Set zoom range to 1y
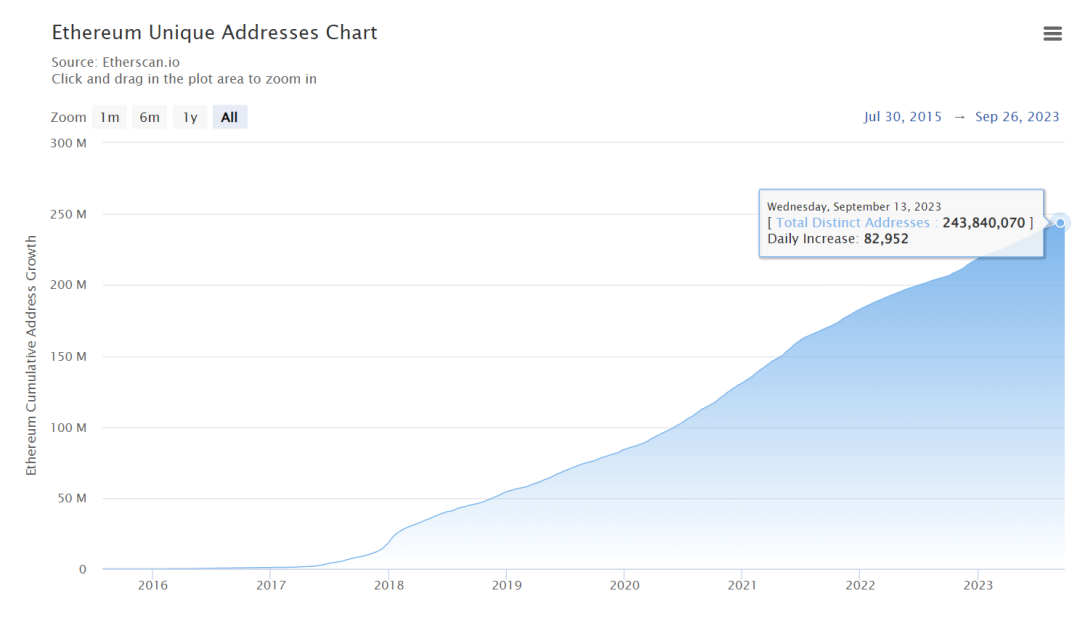 (189, 117)
